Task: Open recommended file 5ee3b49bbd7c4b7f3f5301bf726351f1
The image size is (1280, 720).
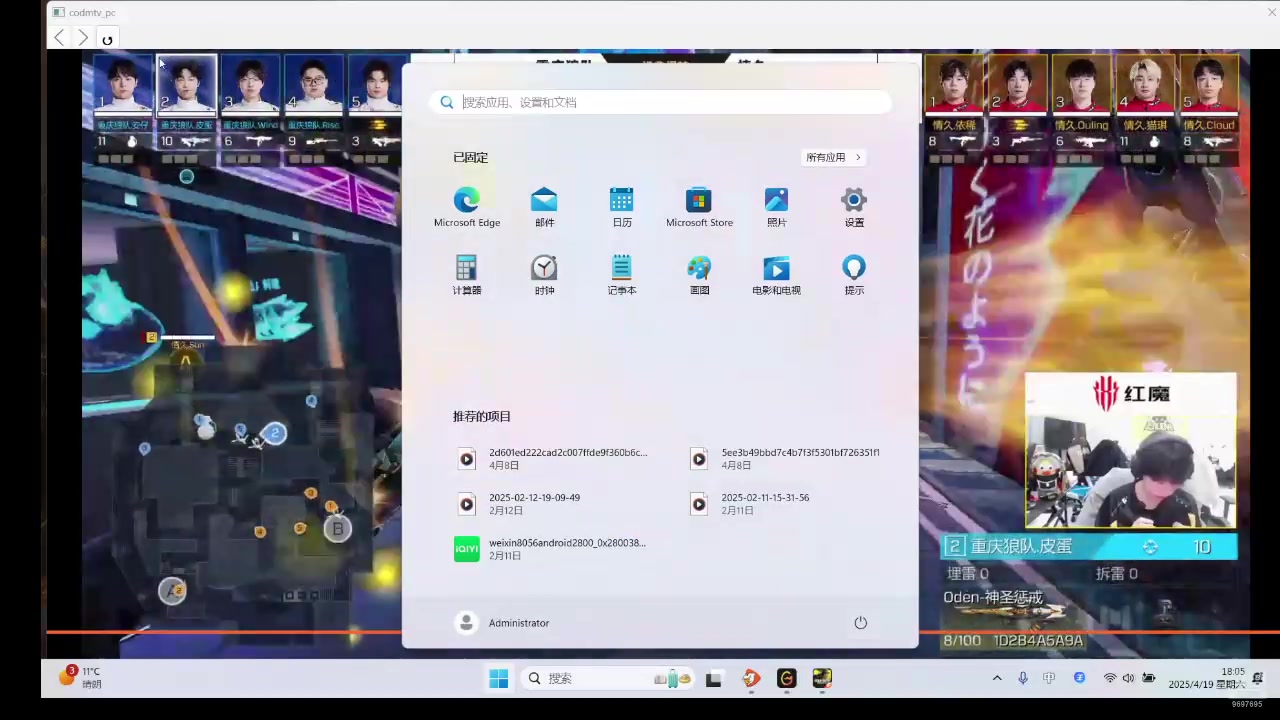Action: [785, 459]
